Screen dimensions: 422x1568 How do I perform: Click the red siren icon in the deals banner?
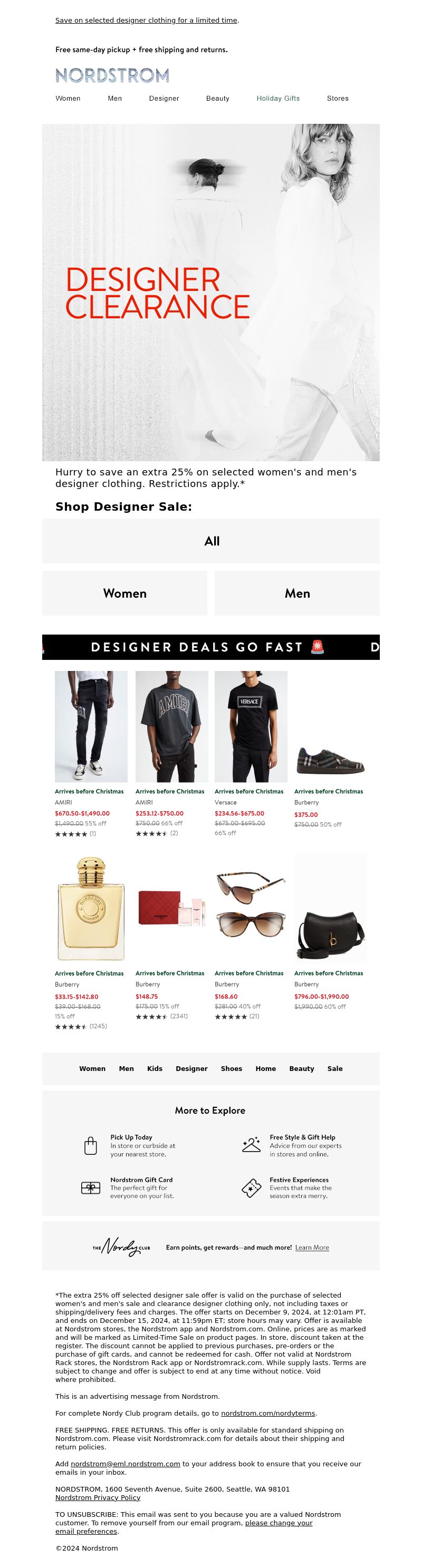(317, 647)
